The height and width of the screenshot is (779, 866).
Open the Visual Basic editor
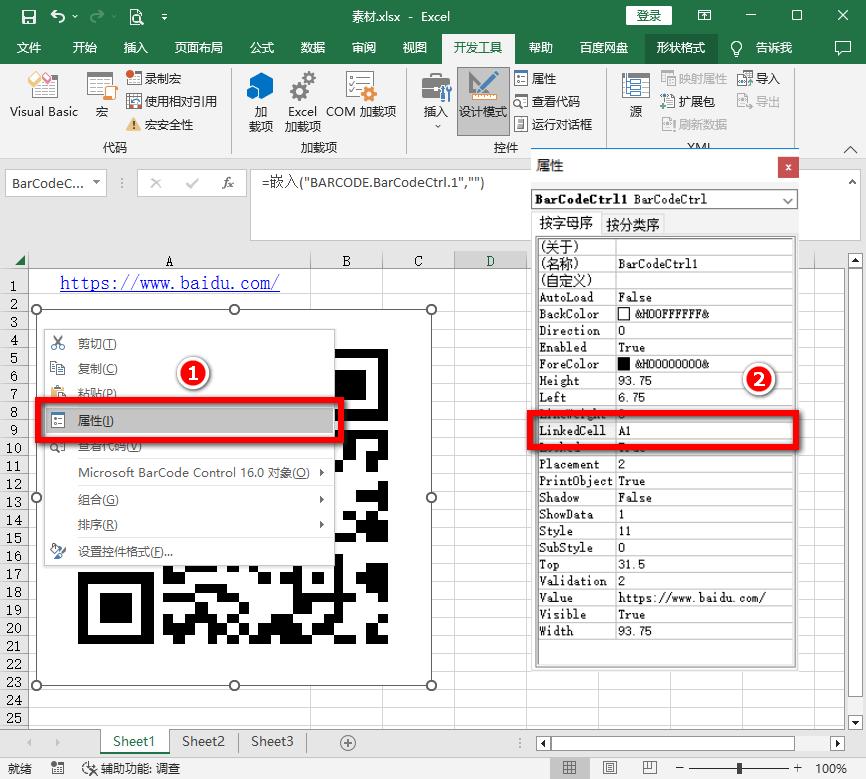(x=44, y=94)
